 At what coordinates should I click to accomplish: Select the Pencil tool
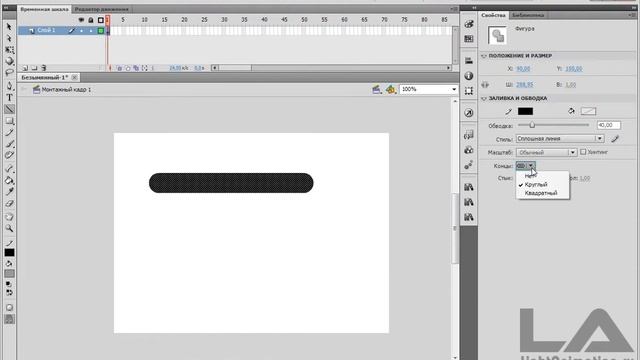9,132
